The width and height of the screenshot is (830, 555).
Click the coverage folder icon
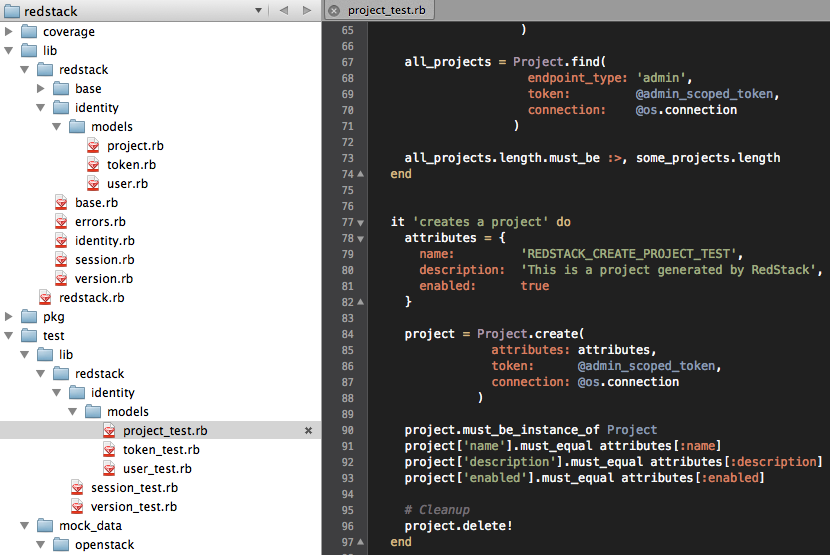(29, 32)
